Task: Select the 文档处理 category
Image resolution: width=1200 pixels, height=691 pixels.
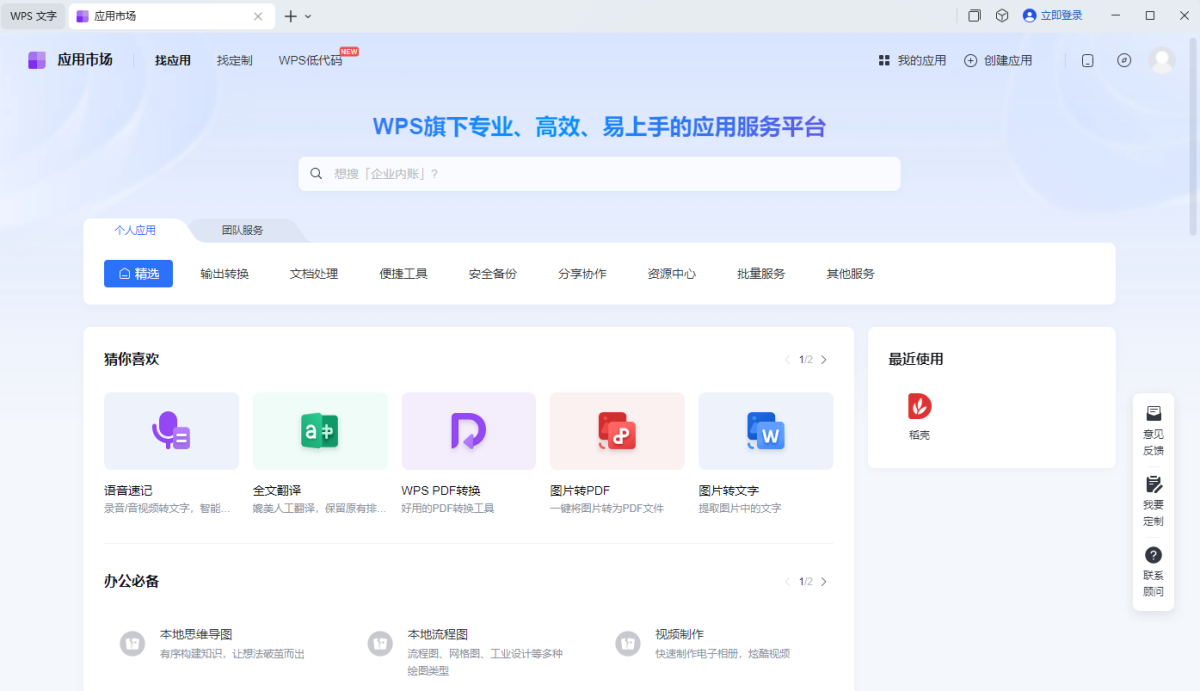Action: coord(314,274)
